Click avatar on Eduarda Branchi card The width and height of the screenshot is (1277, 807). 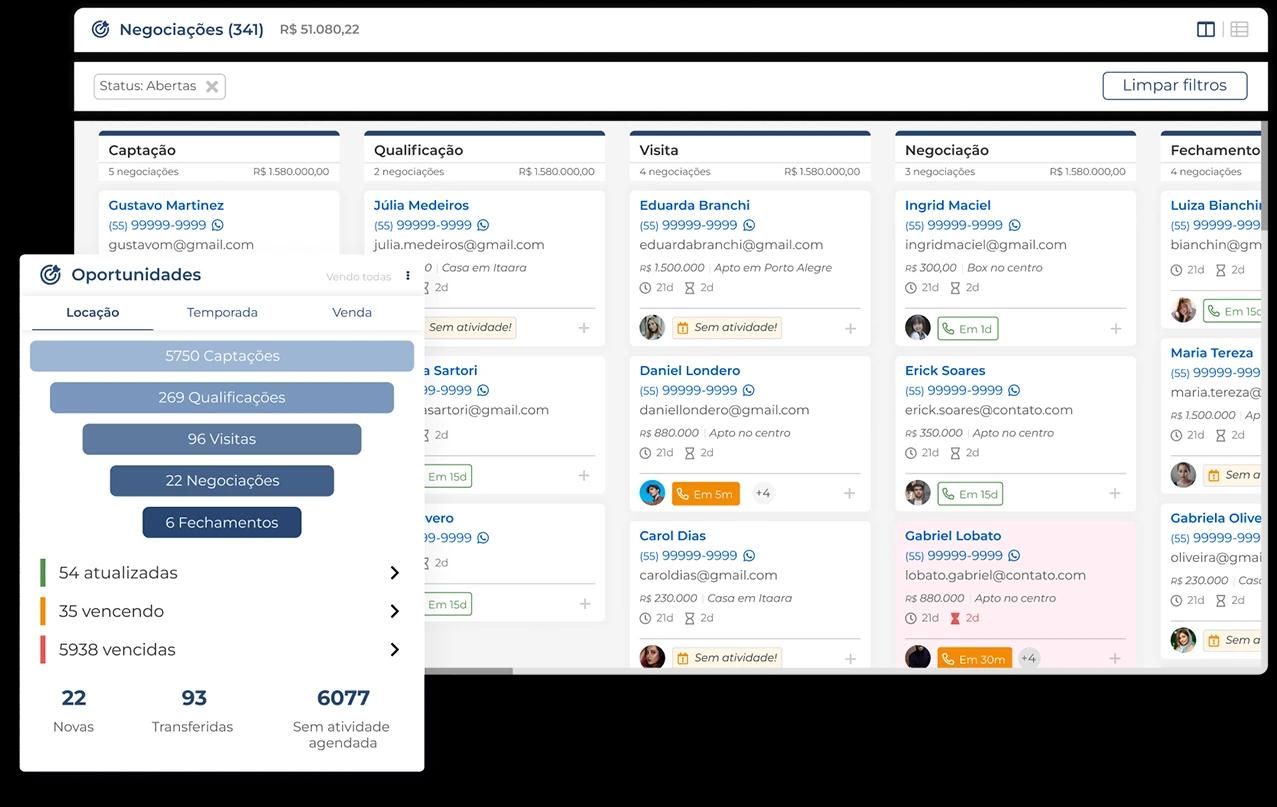652,327
